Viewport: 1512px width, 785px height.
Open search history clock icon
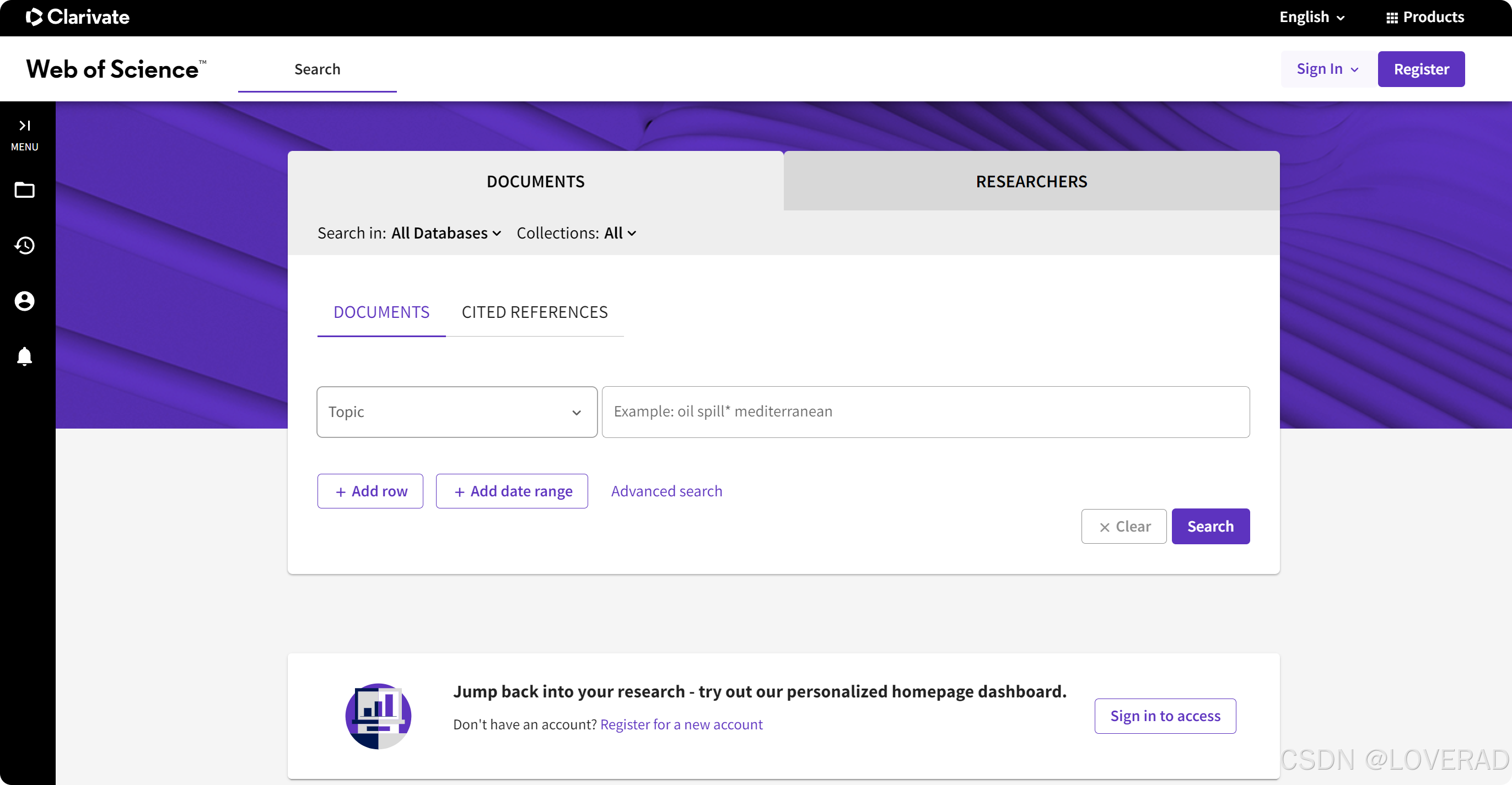pos(25,245)
